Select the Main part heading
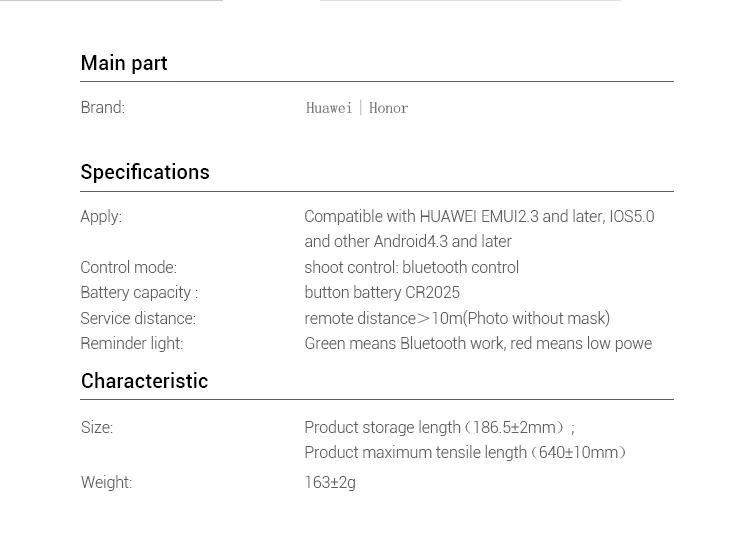Screen dimensions: 750x537 click(124, 63)
